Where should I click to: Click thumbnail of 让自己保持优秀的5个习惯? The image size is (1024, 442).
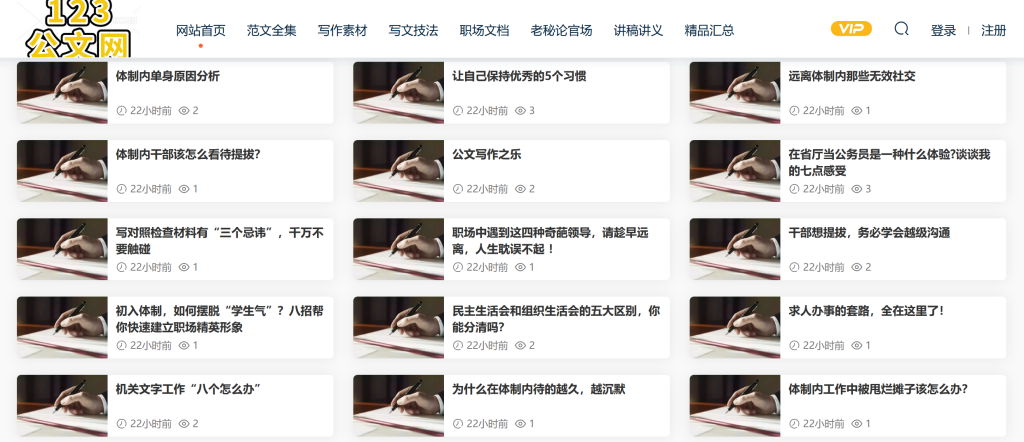398,93
